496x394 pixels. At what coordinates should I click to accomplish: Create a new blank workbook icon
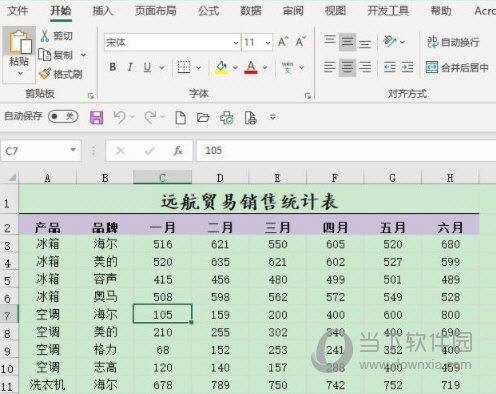click(180, 118)
